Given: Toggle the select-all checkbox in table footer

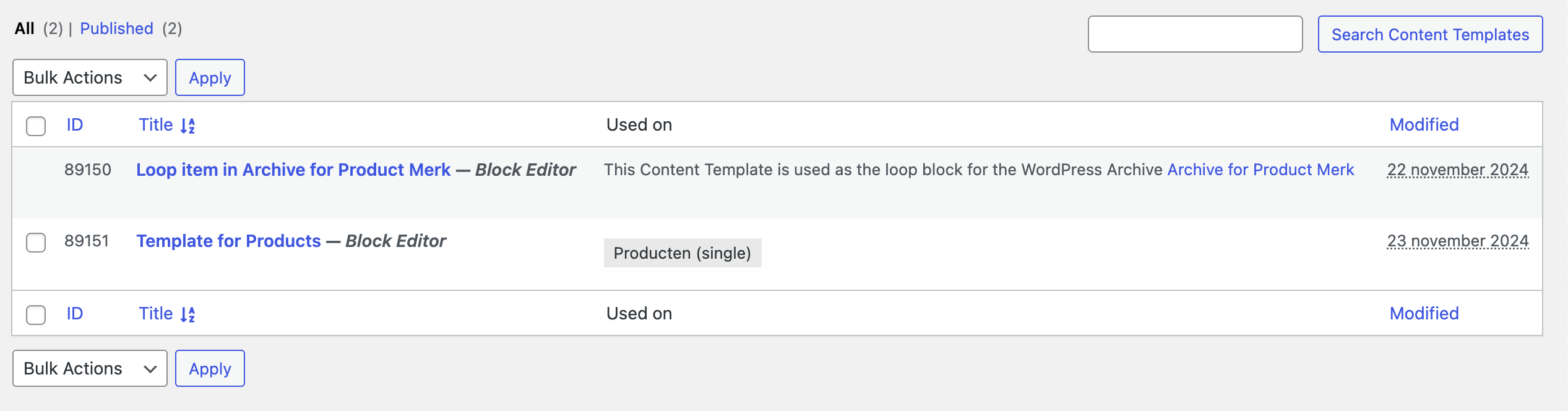Looking at the screenshot, I should 36,314.
